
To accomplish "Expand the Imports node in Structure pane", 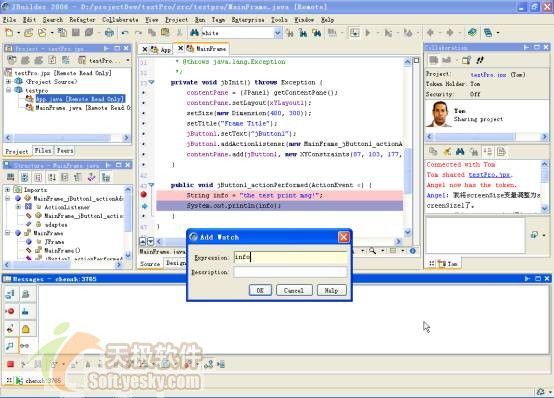I will pyautogui.click(x=7, y=190).
